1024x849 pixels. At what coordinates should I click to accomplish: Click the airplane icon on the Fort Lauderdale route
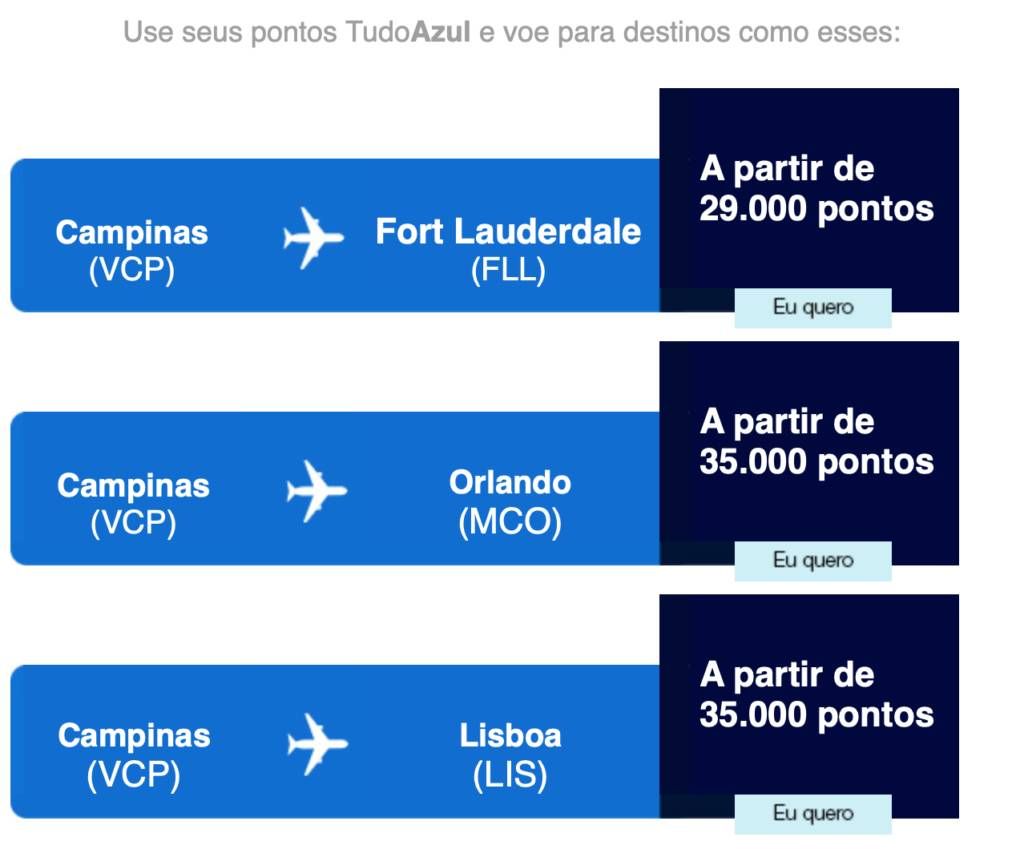click(x=313, y=238)
